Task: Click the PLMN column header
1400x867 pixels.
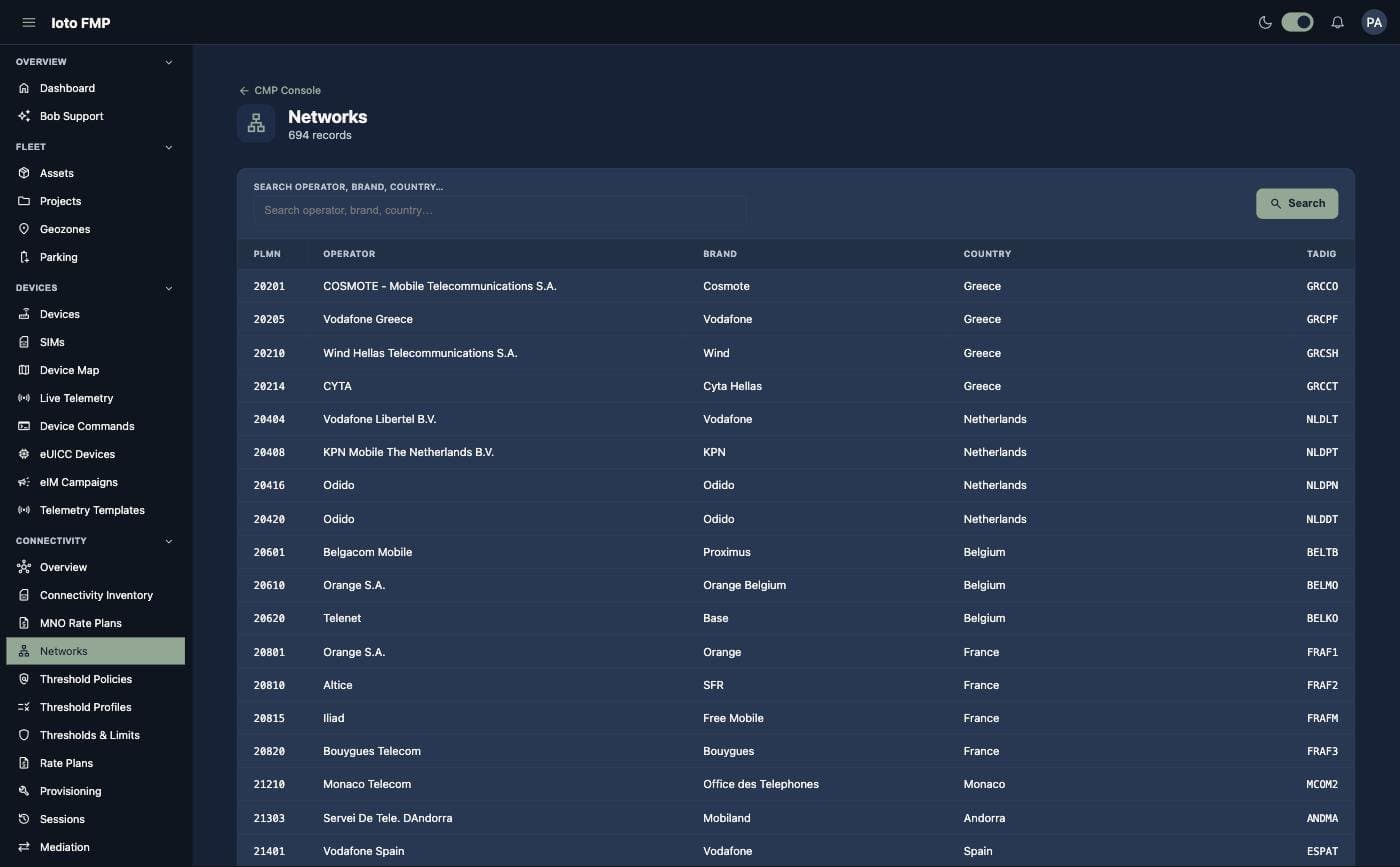Action: click(x=267, y=254)
